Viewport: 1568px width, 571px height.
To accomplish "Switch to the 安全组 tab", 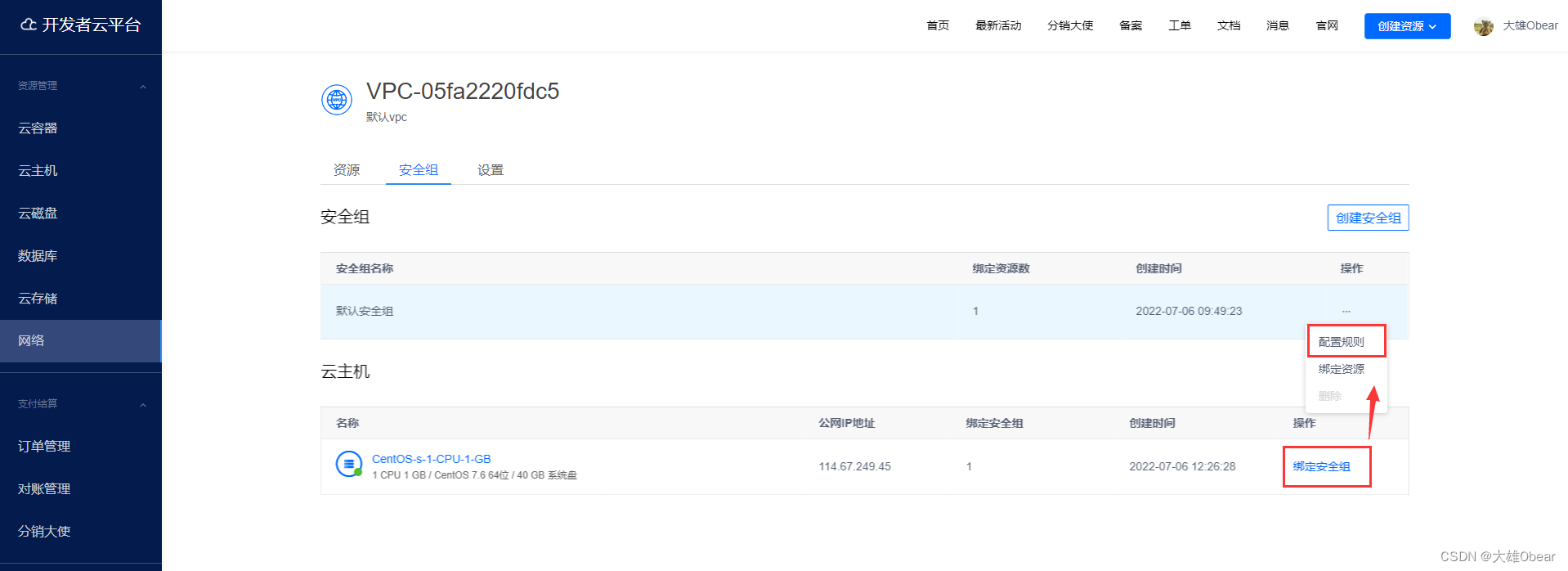I will click(419, 169).
